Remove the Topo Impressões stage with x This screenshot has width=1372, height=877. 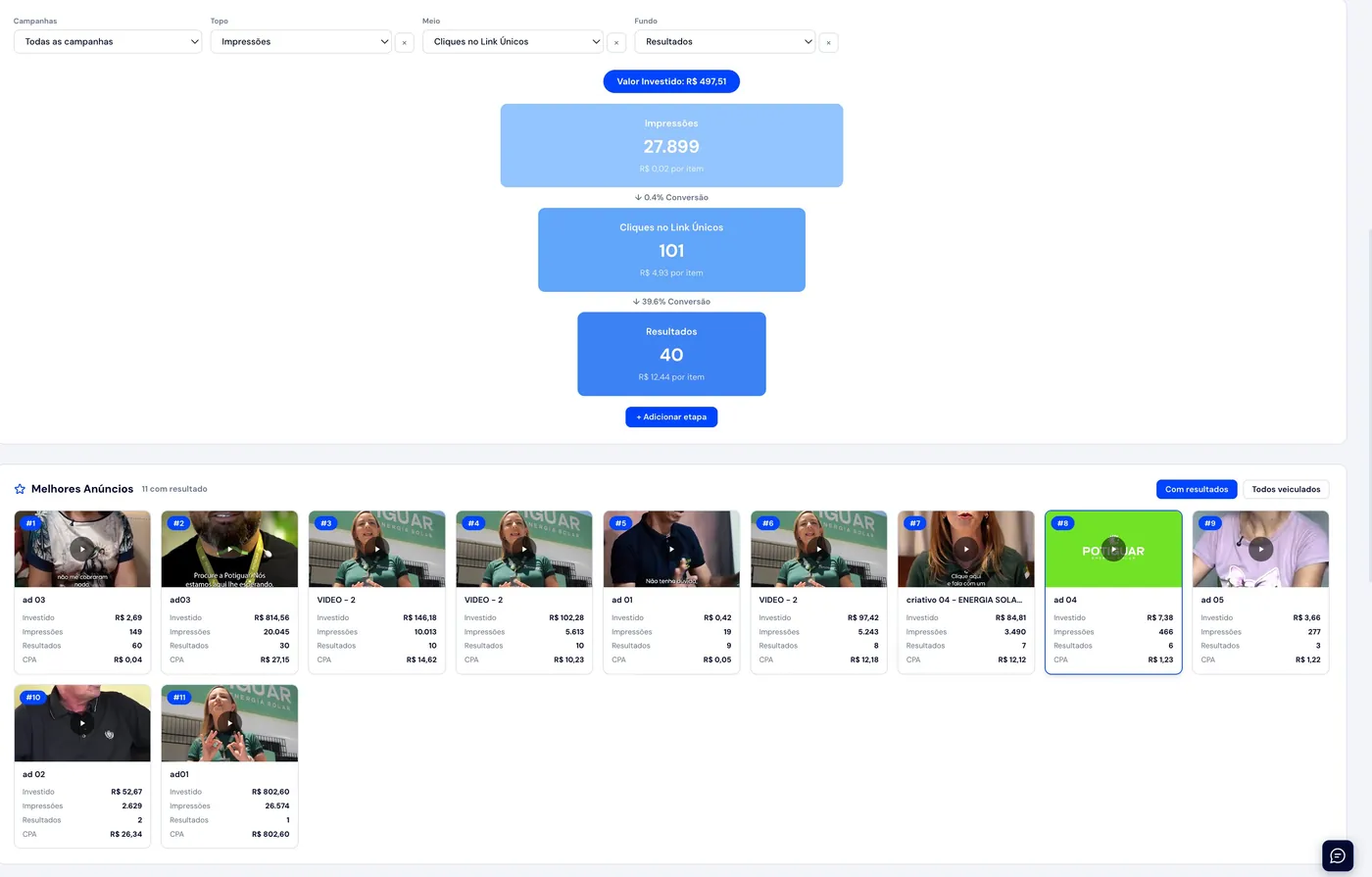coord(404,42)
